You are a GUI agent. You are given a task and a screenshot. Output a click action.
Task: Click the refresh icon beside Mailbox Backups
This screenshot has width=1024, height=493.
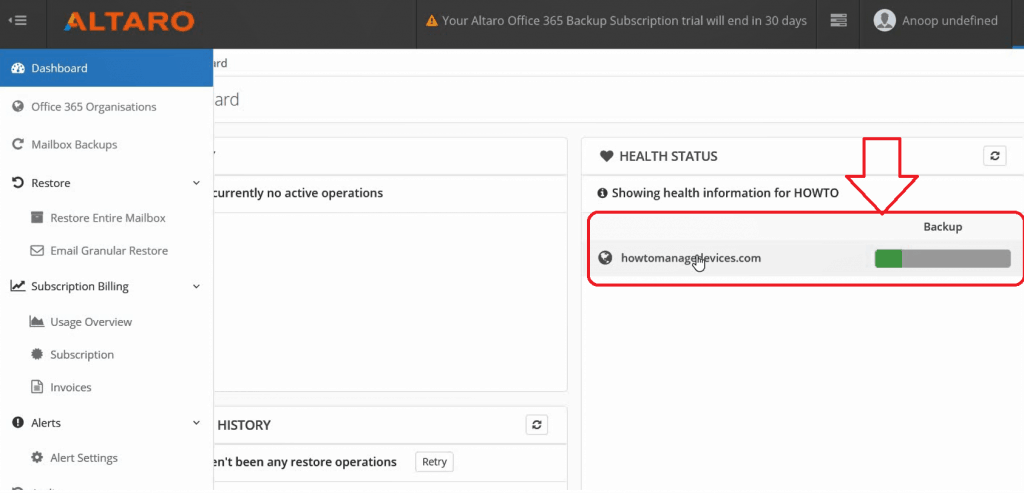click(18, 144)
